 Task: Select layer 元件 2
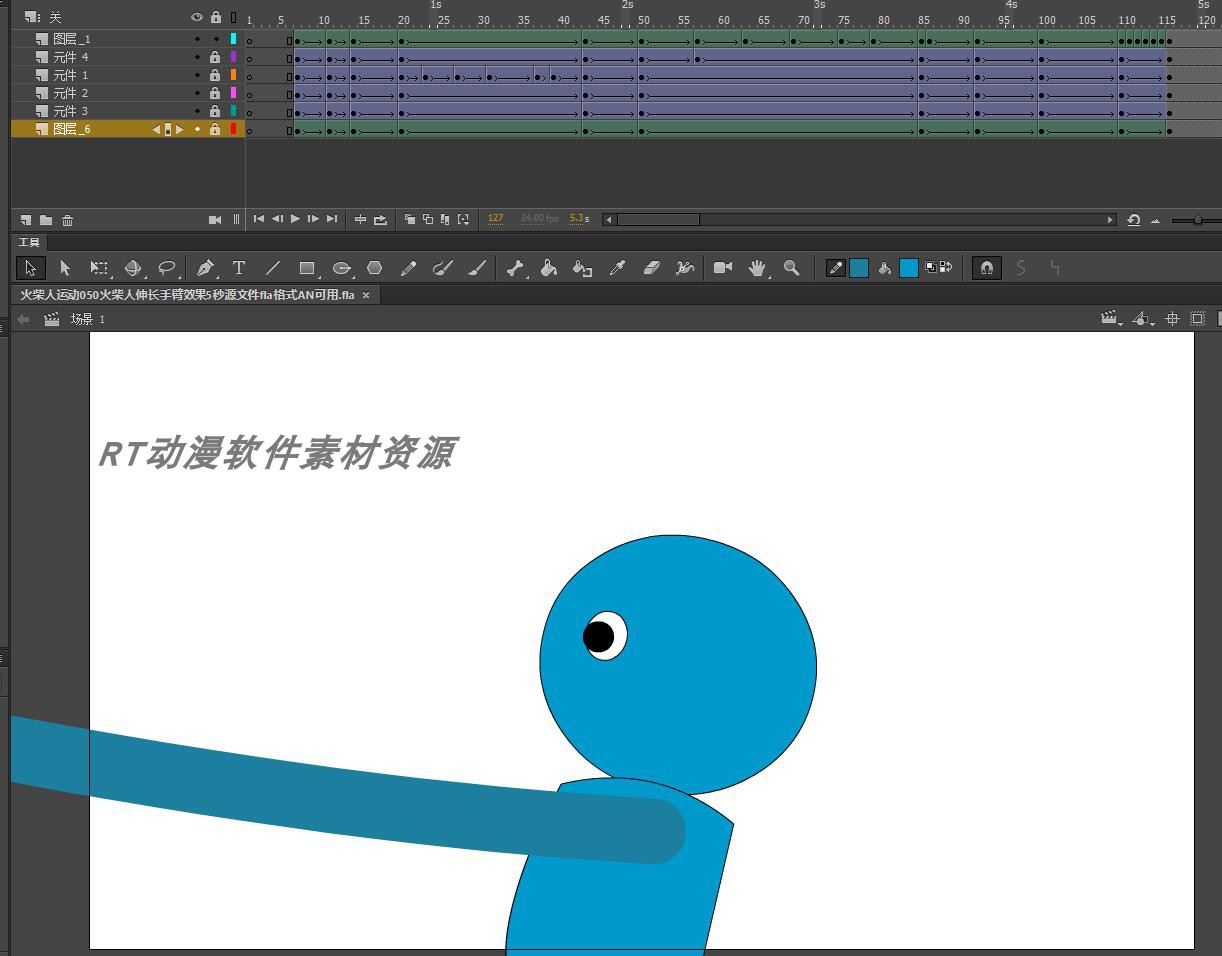click(x=70, y=93)
